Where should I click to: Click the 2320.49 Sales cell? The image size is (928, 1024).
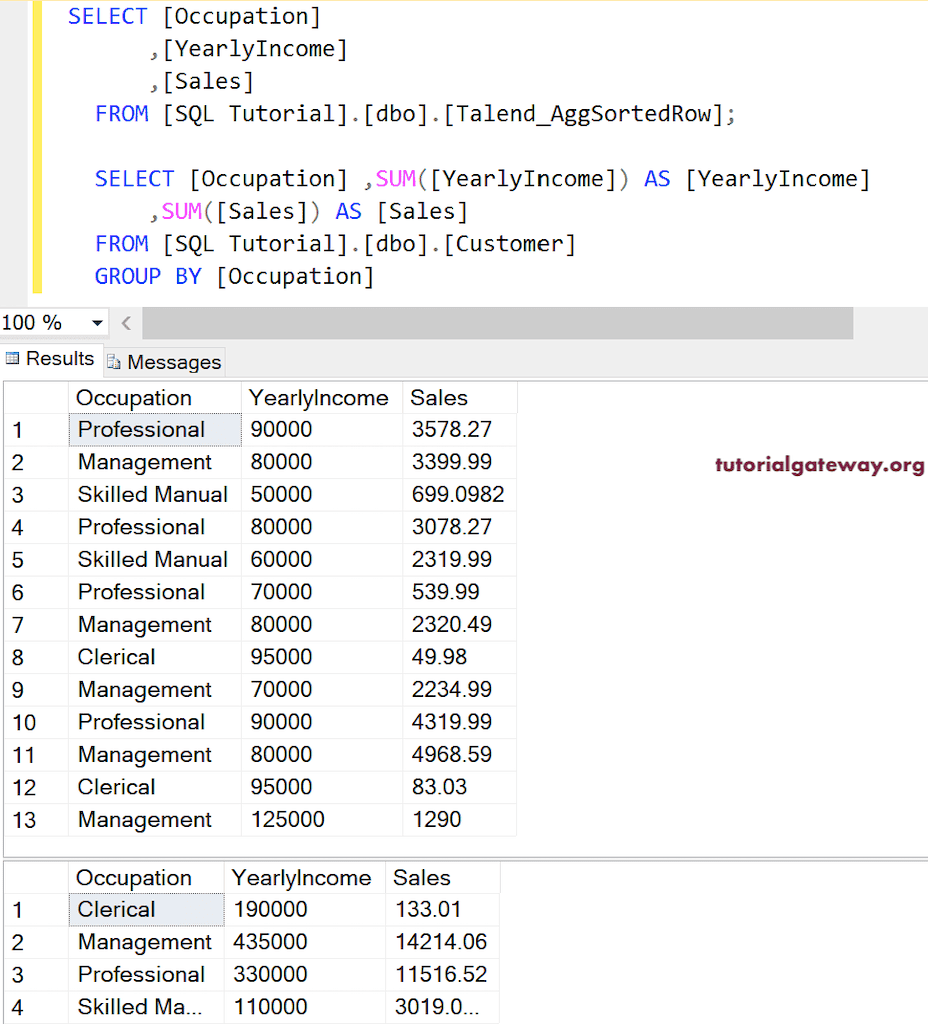tap(460, 624)
